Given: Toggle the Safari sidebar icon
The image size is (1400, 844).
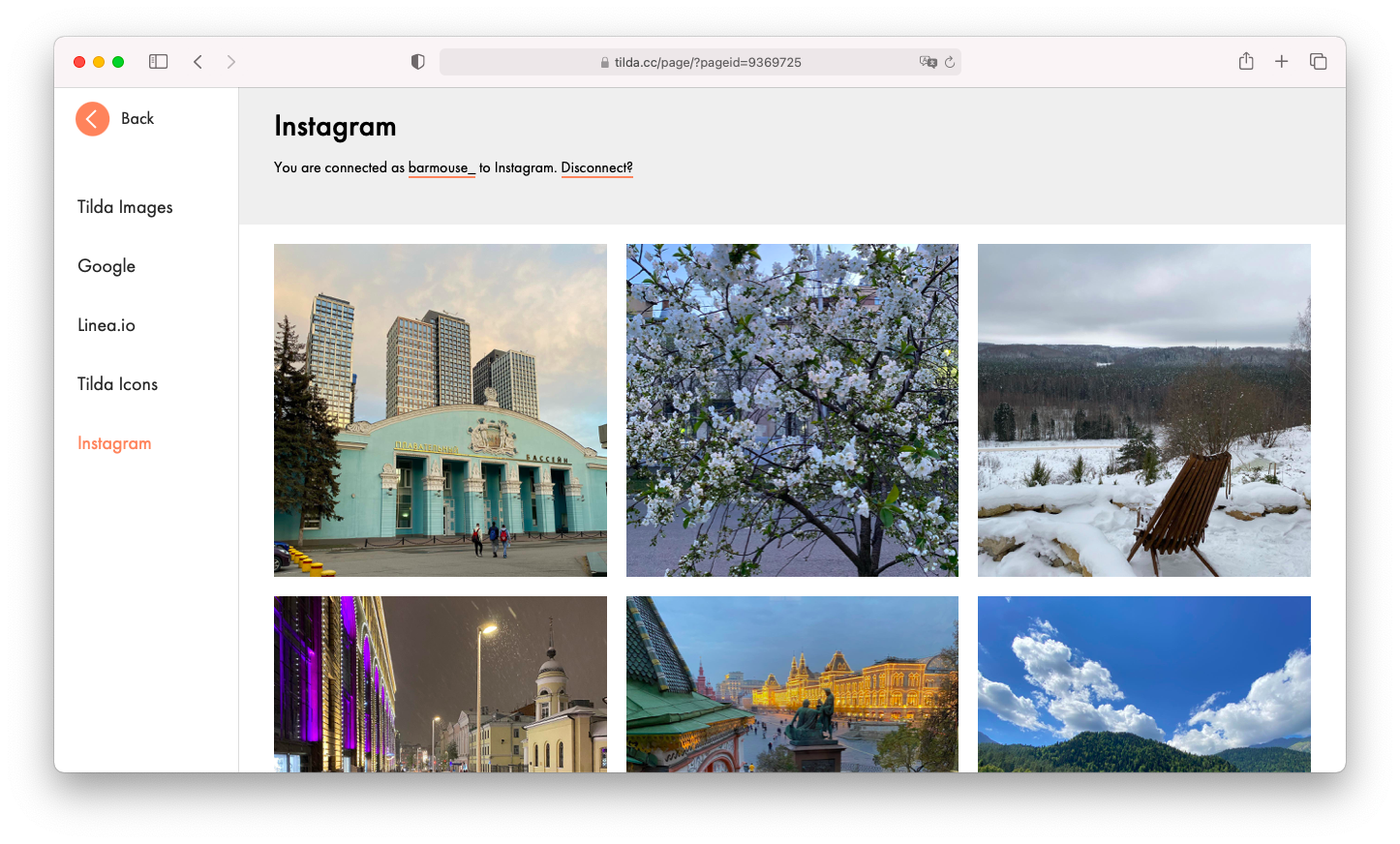Looking at the screenshot, I should [x=158, y=61].
